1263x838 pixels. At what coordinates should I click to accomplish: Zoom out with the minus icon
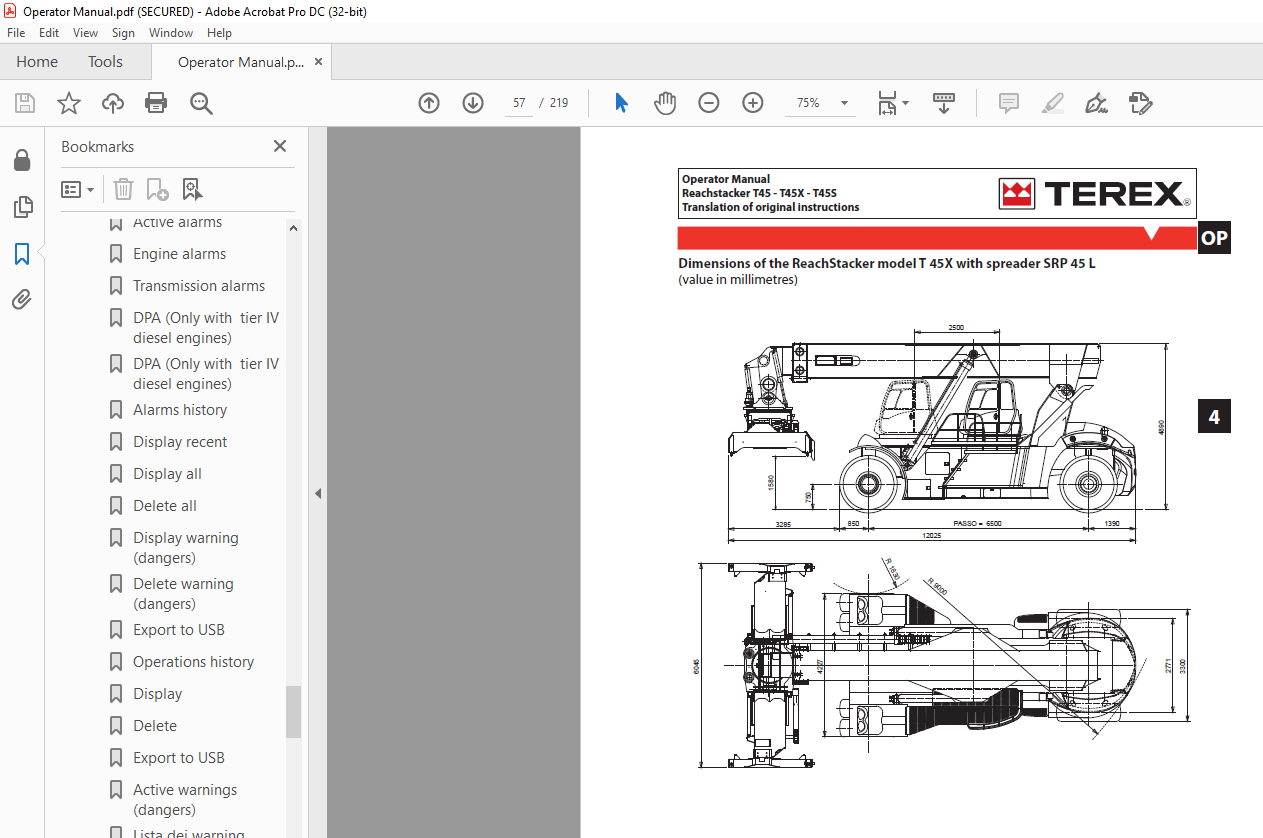click(709, 103)
